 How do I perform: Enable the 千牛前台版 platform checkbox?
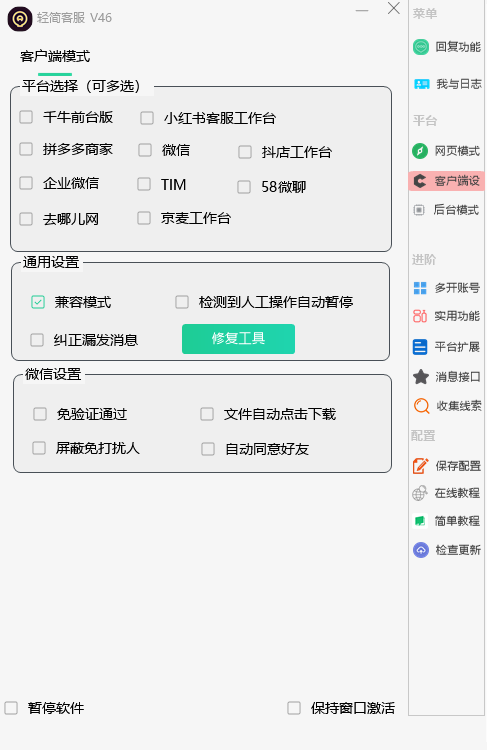click(26, 117)
